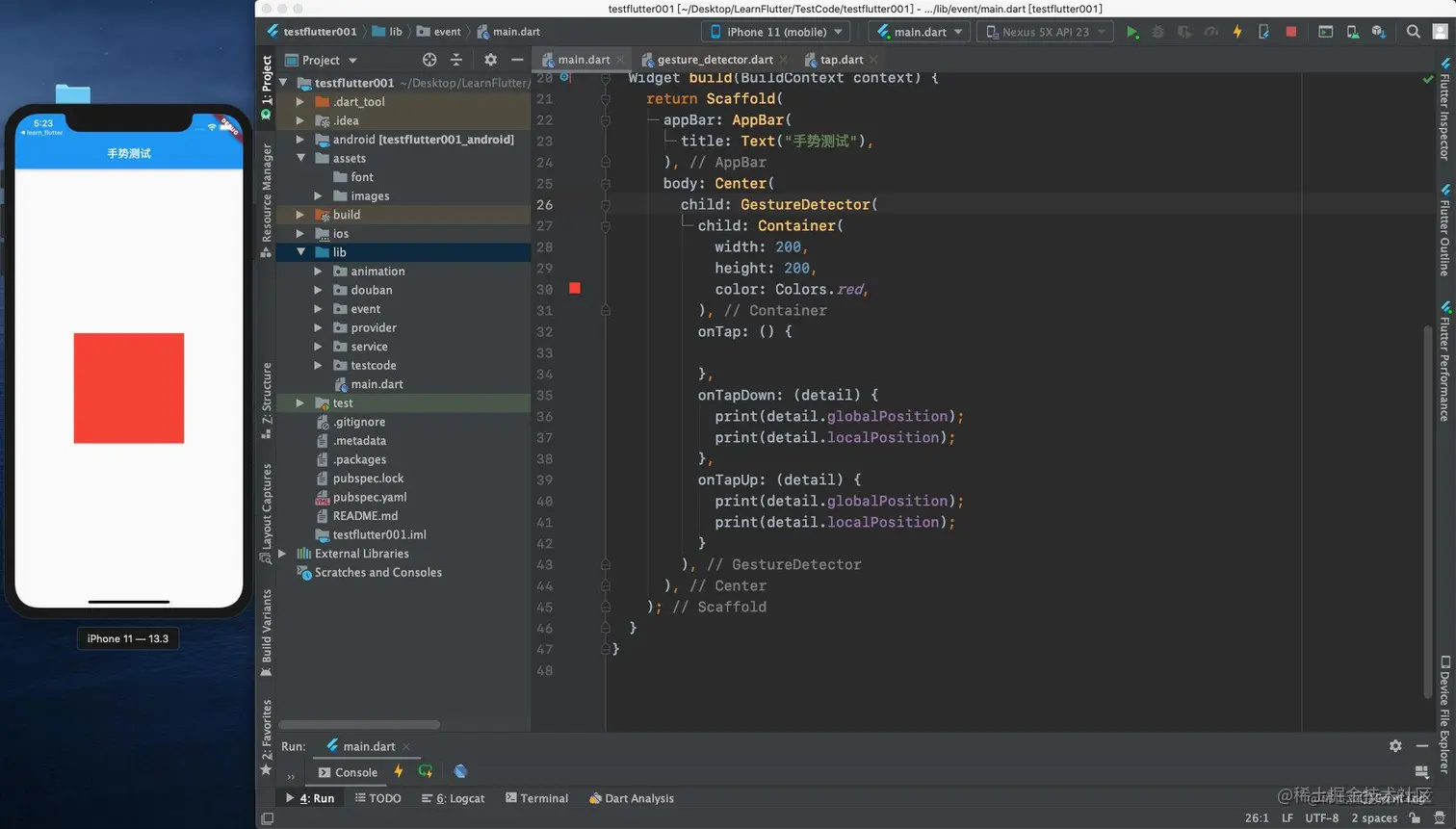Collapse the lib folder in project tree

tap(301, 252)
